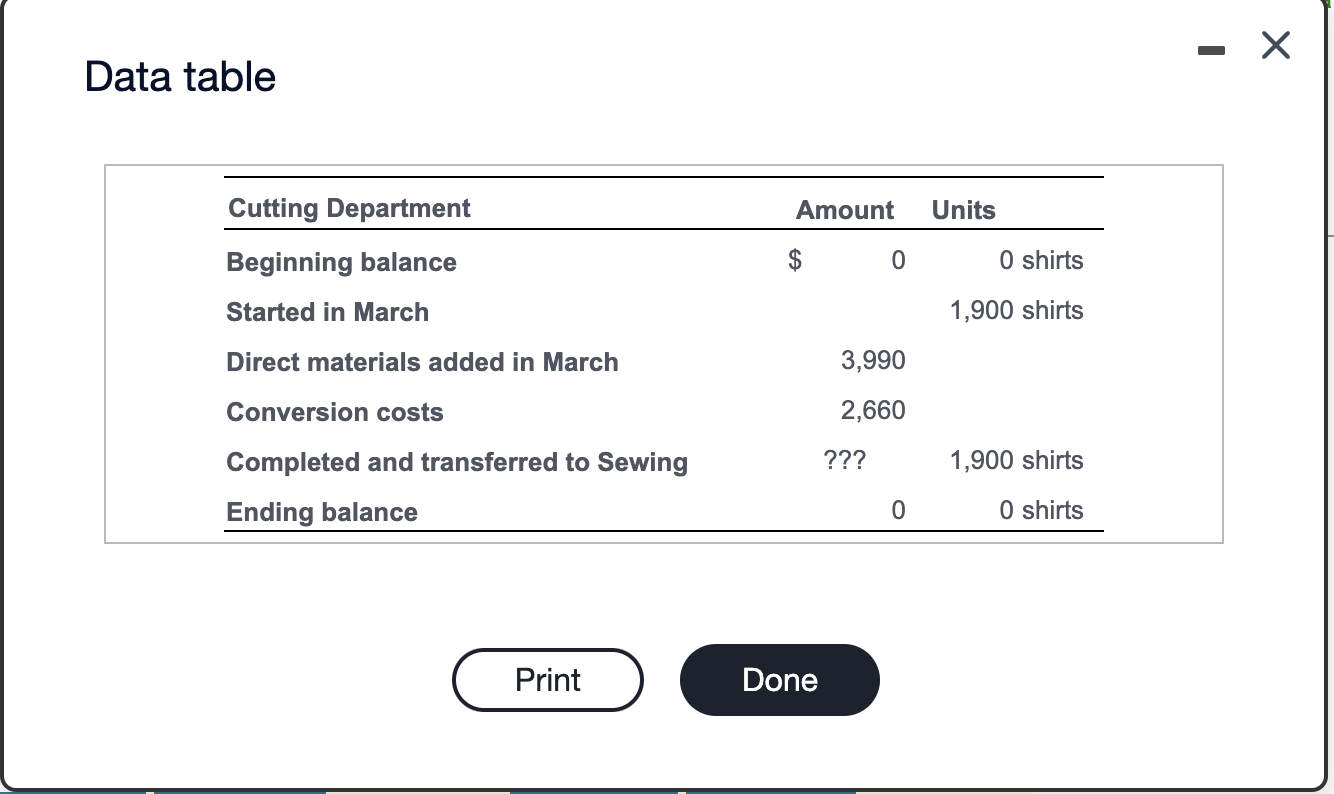Viewport: 1334px width, 794px height.
Task: Select the Beginning balance row label
Action: [341, 262]
